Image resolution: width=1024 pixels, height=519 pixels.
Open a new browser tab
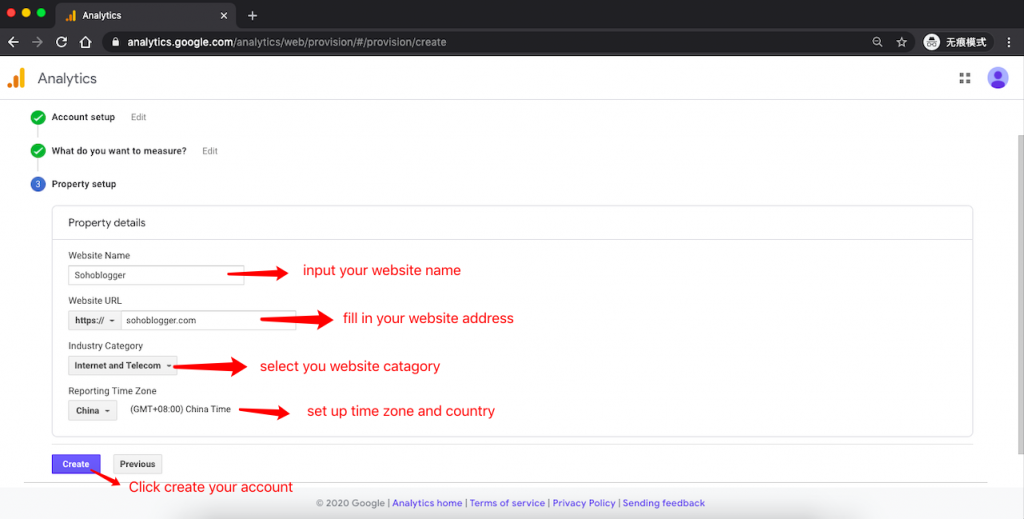click(x=253, y=15)
